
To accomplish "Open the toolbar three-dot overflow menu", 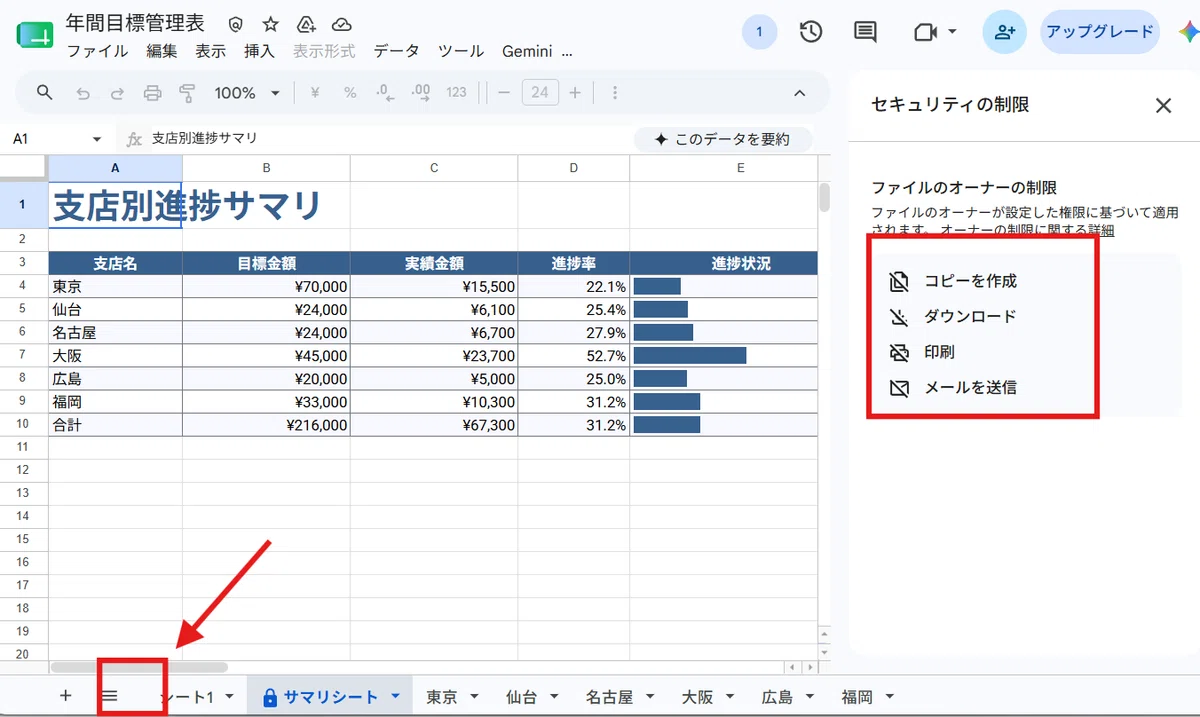I will [x=614, y=93].
